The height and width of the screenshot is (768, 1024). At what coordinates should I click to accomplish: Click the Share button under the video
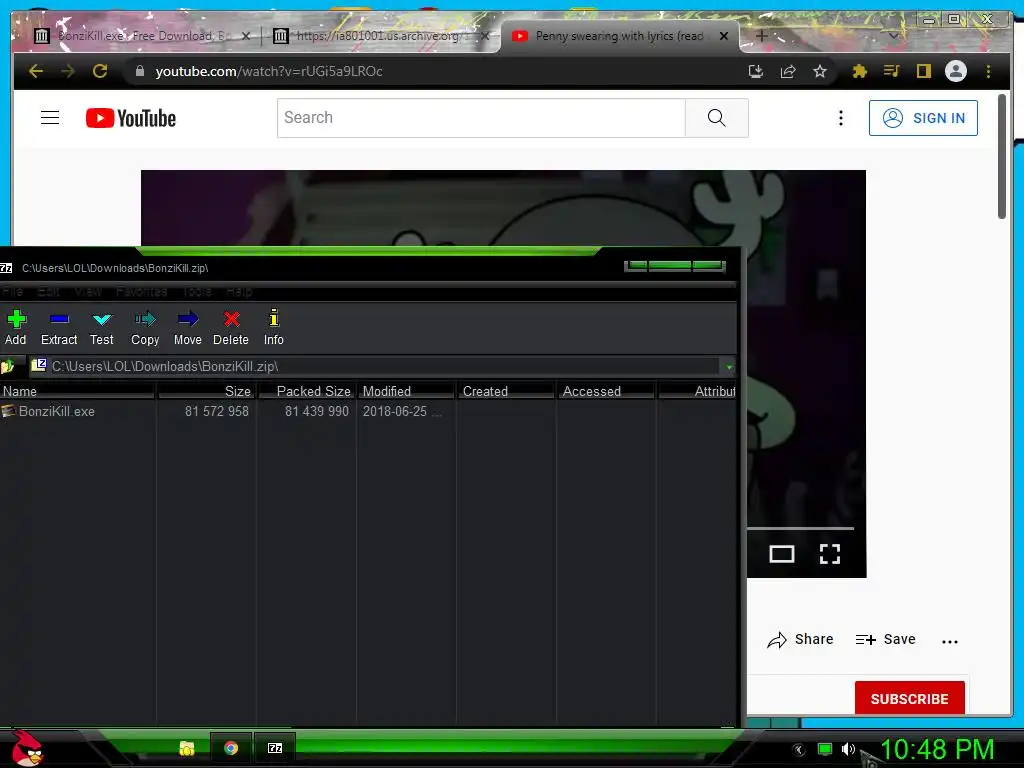pos(800,640)
